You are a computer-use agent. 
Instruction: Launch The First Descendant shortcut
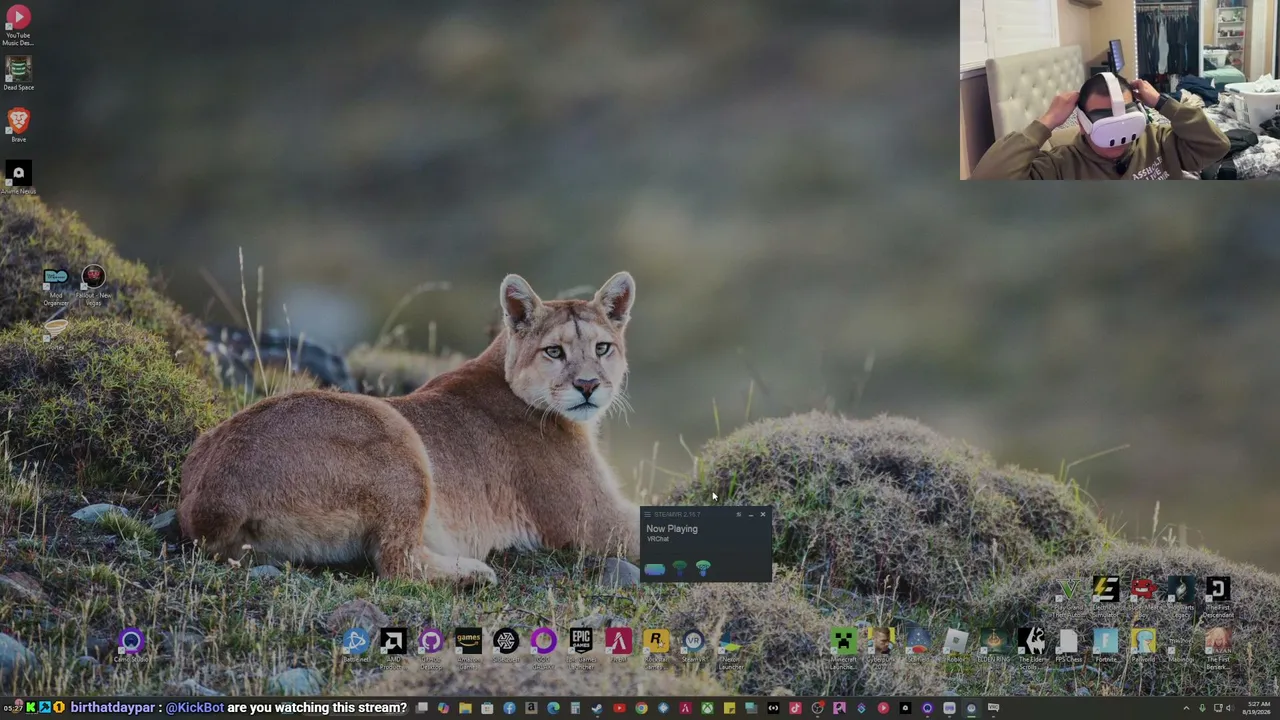[x=1218, y=597]
